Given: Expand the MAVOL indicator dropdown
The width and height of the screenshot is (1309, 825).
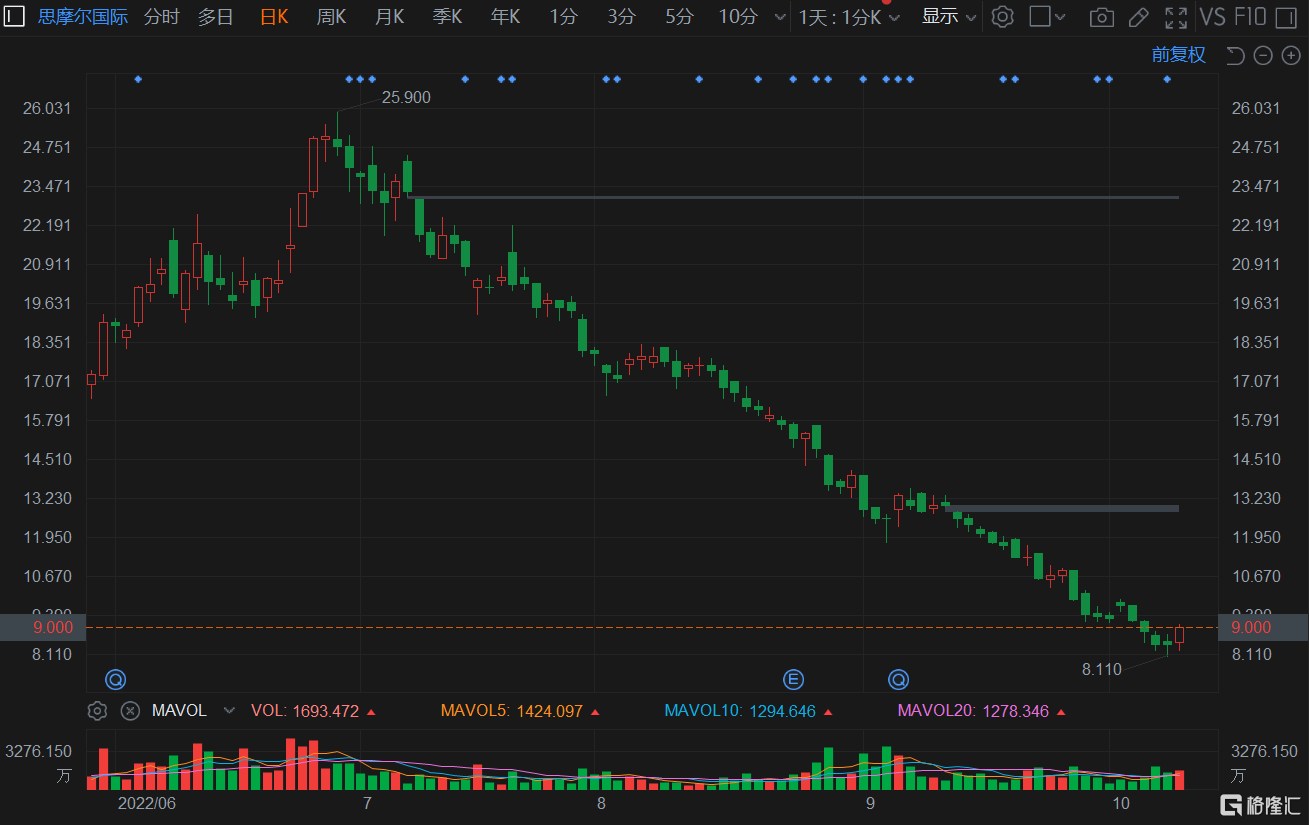Looking at the screenshot, I should [229, 711].
